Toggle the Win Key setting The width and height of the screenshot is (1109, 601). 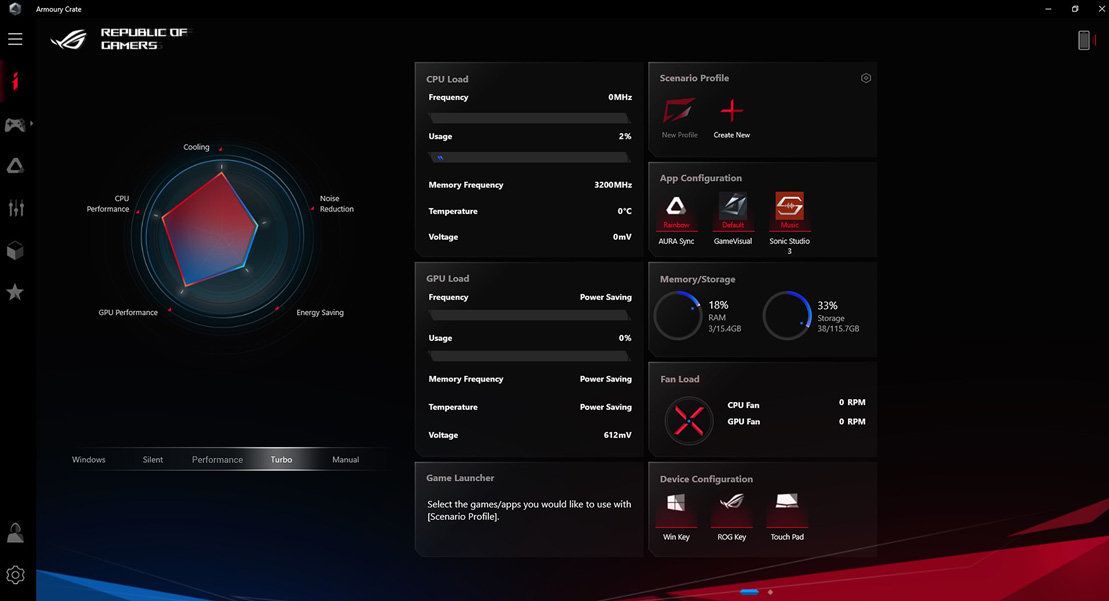677,507
